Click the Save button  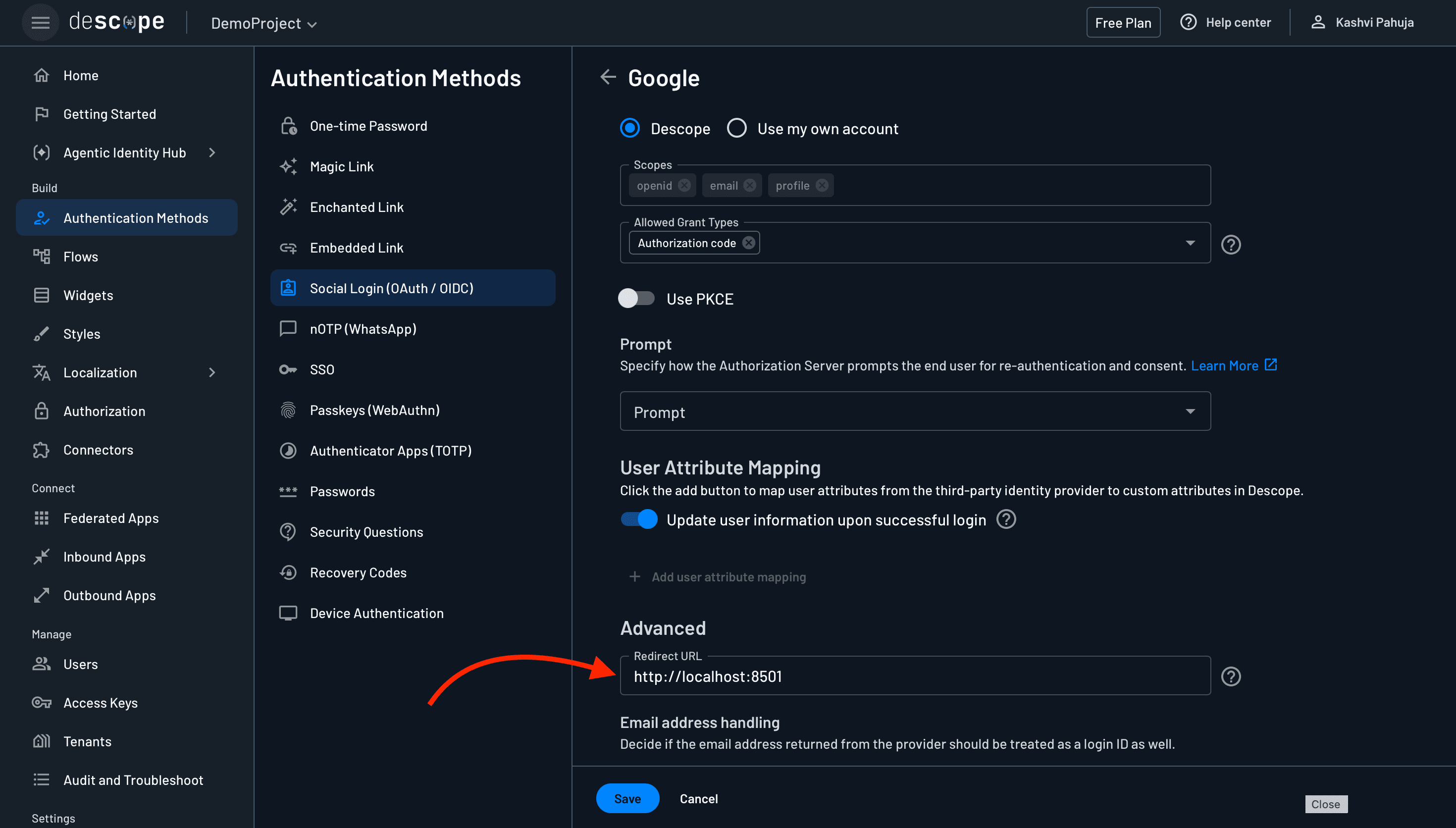(627, 798)
